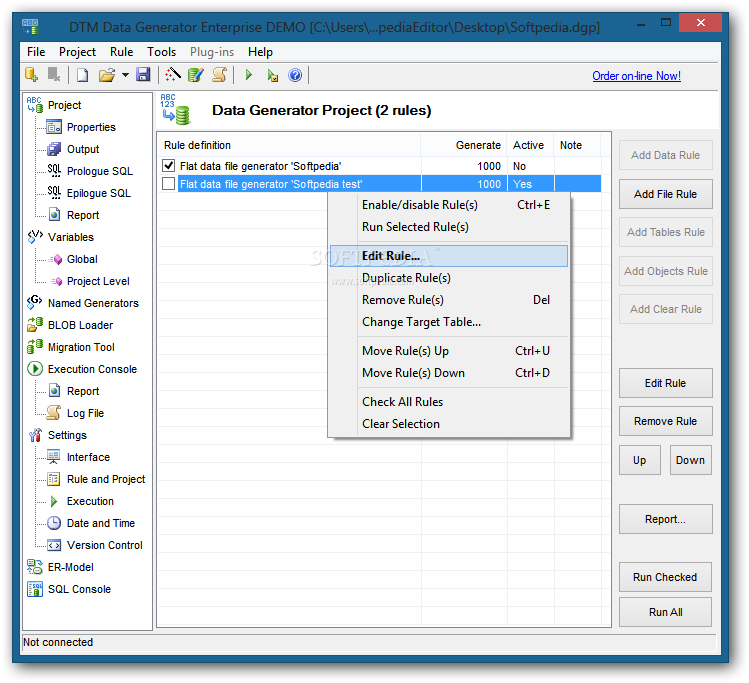Click the Log File scroll icon
Viewport: 749px width, 683px height.
click(54, 413)
